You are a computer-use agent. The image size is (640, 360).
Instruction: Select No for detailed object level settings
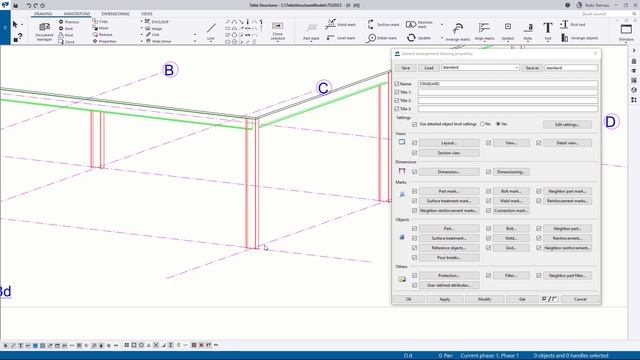pos(482,124)
